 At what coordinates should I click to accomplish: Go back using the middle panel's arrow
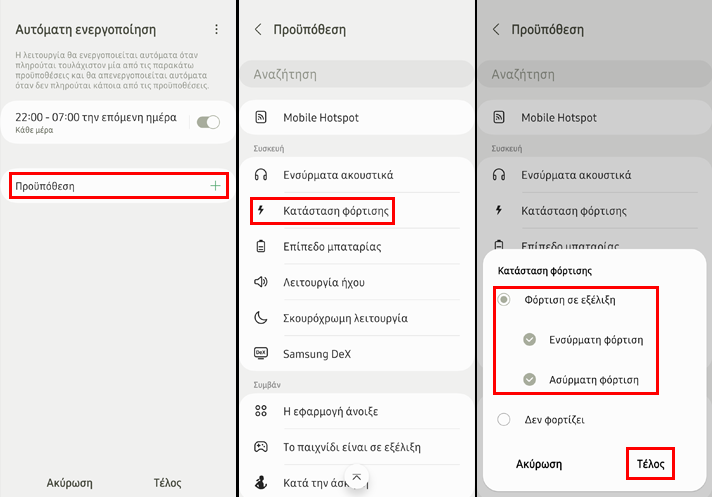click(258, 30)
